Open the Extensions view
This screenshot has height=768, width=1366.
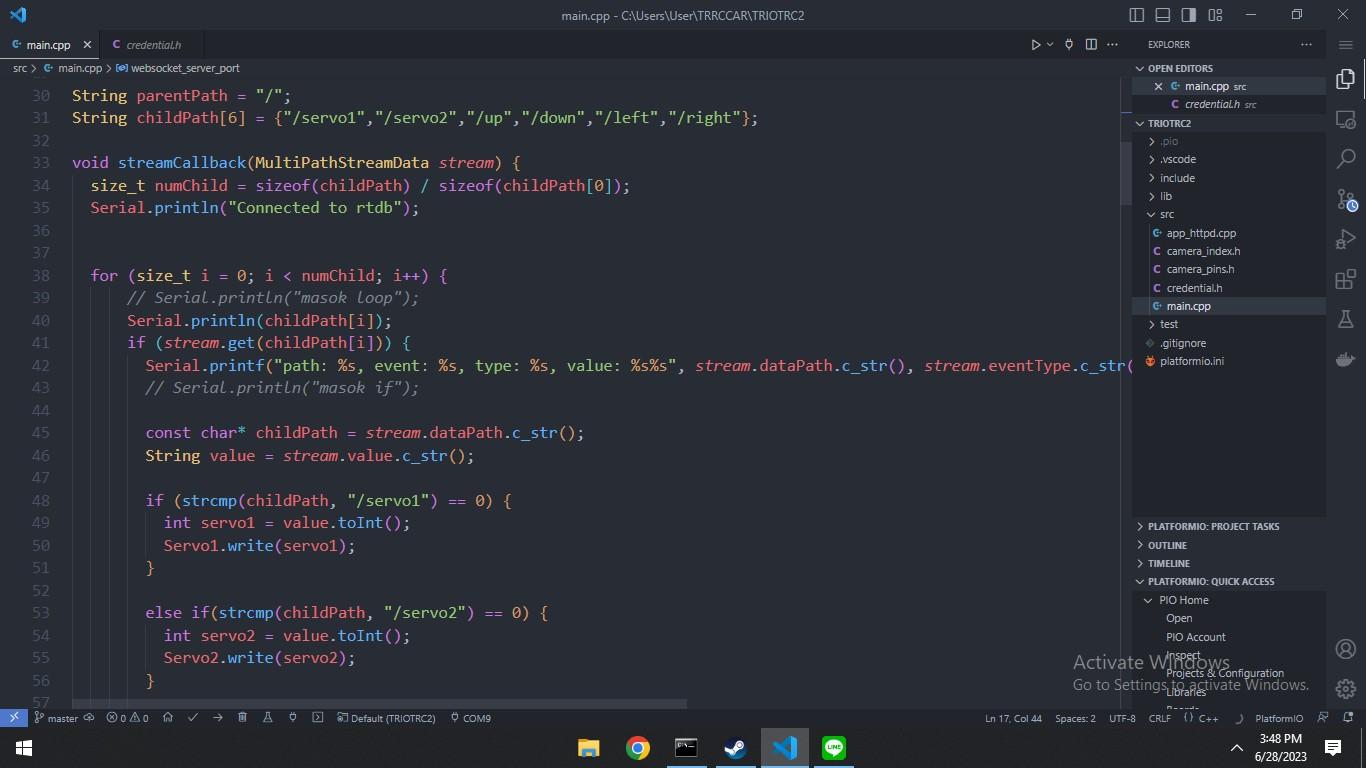tap(1346, 279)
